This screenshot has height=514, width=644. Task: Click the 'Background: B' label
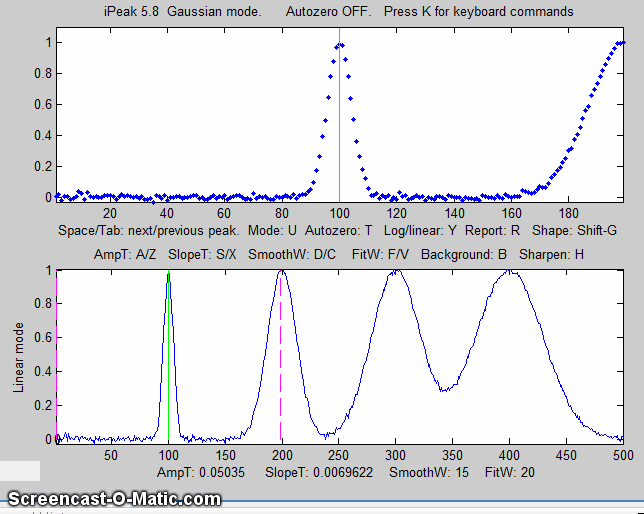click(x=463, y=254)
